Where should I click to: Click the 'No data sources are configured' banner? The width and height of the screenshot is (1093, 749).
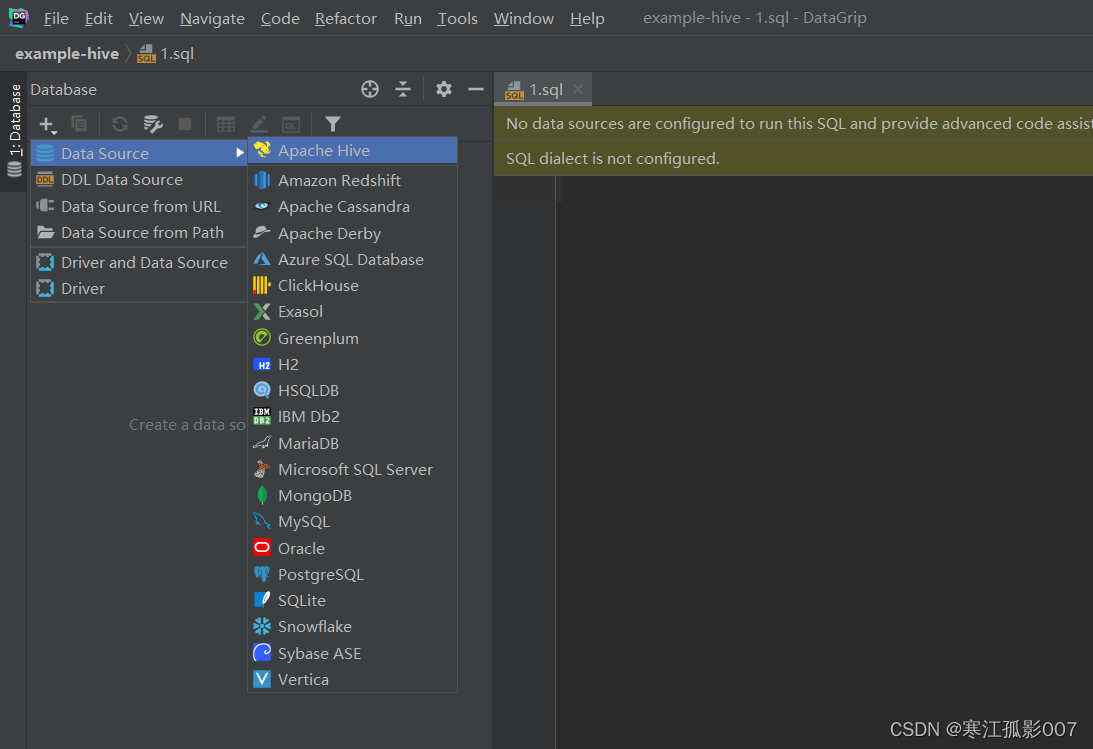[x=793, y=124]
